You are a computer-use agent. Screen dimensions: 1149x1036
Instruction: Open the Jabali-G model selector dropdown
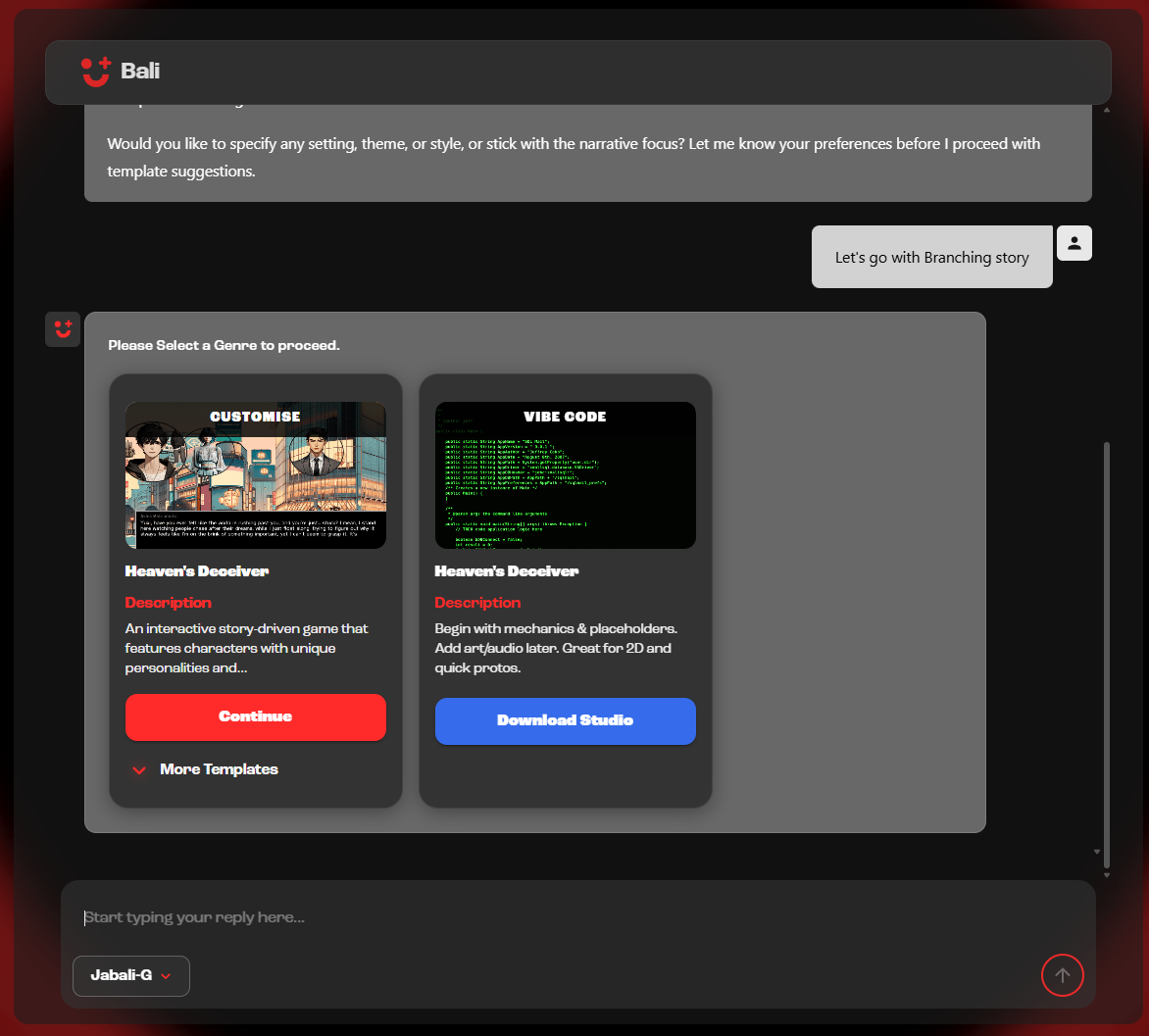[x=130, y=975]
